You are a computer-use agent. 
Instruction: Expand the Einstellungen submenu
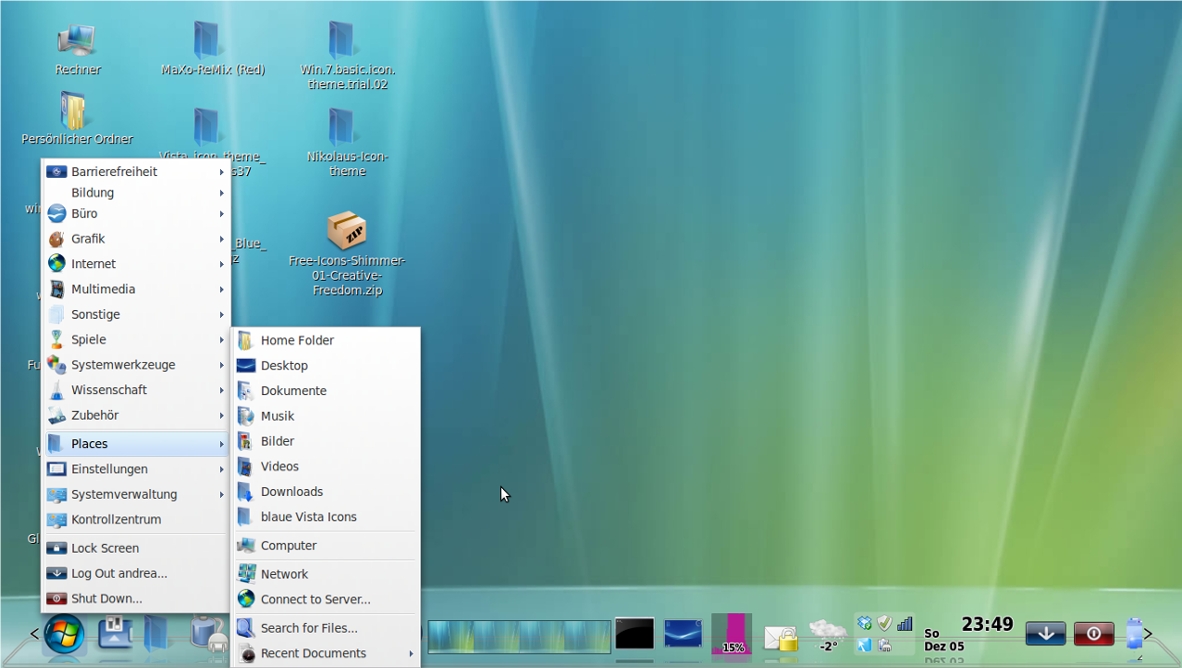tap(136, 469)
